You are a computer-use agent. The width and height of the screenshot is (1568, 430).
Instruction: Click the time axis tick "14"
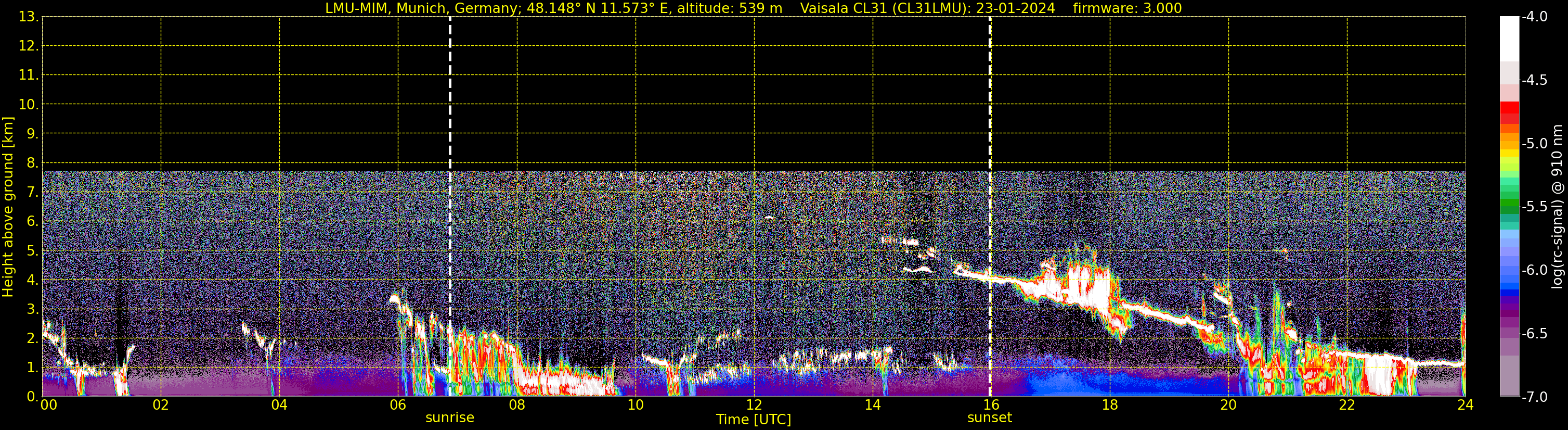click(873, 405)
